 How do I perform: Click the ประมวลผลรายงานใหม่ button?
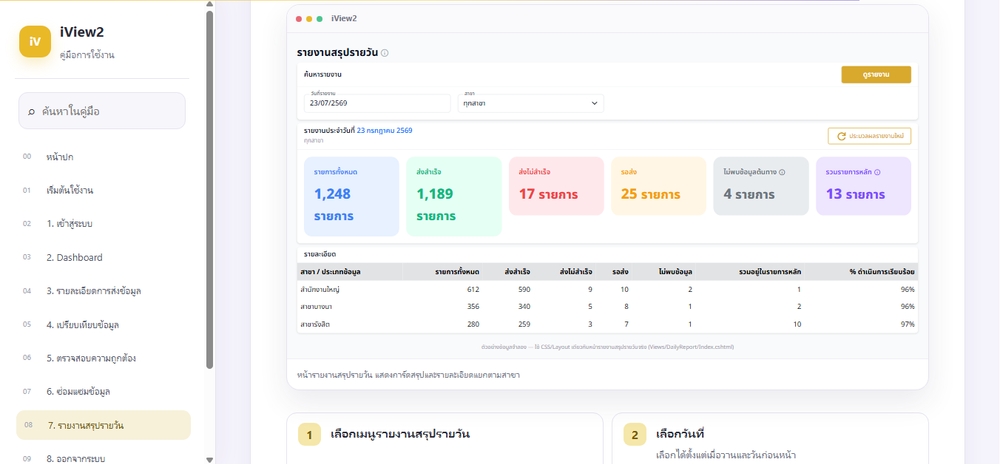point(870,136)
